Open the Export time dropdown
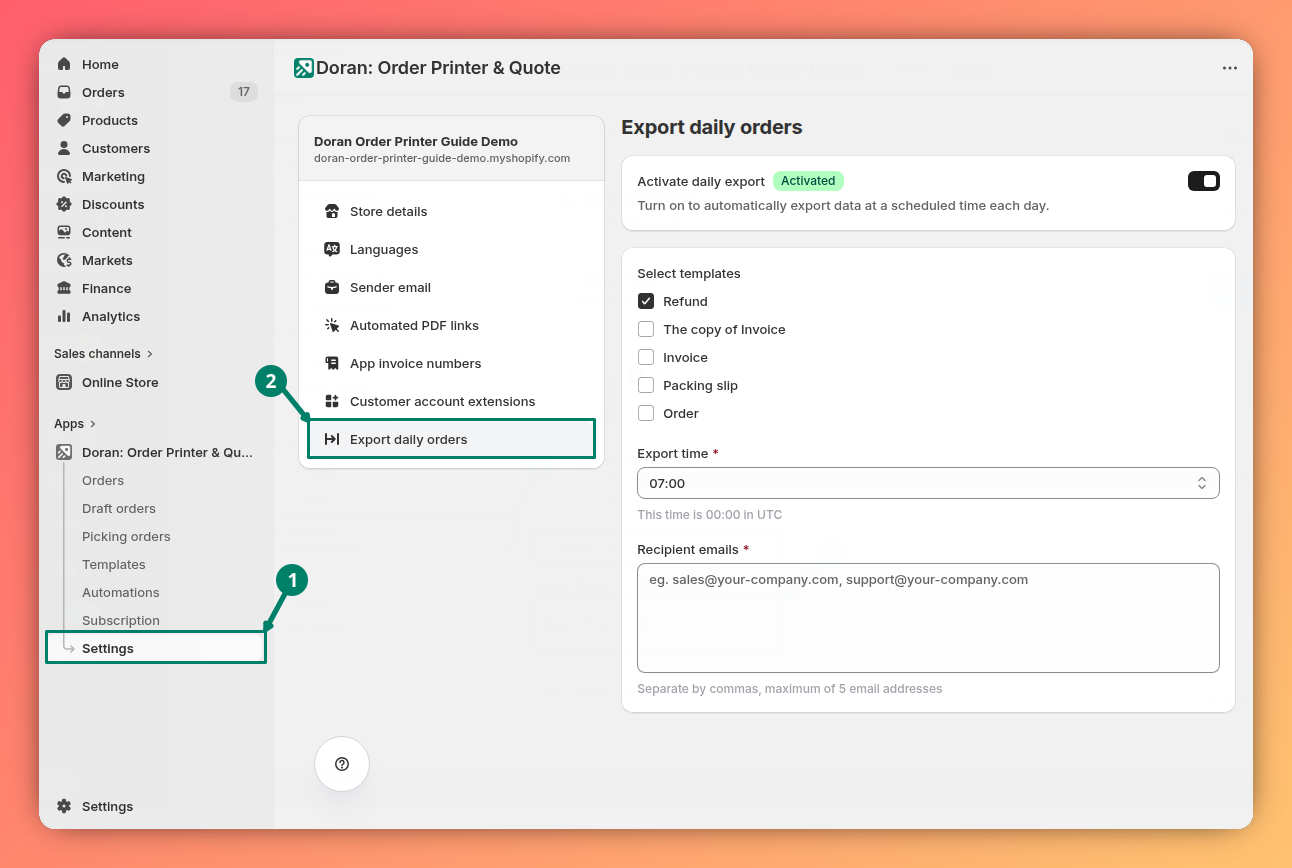 pos(928,483)
